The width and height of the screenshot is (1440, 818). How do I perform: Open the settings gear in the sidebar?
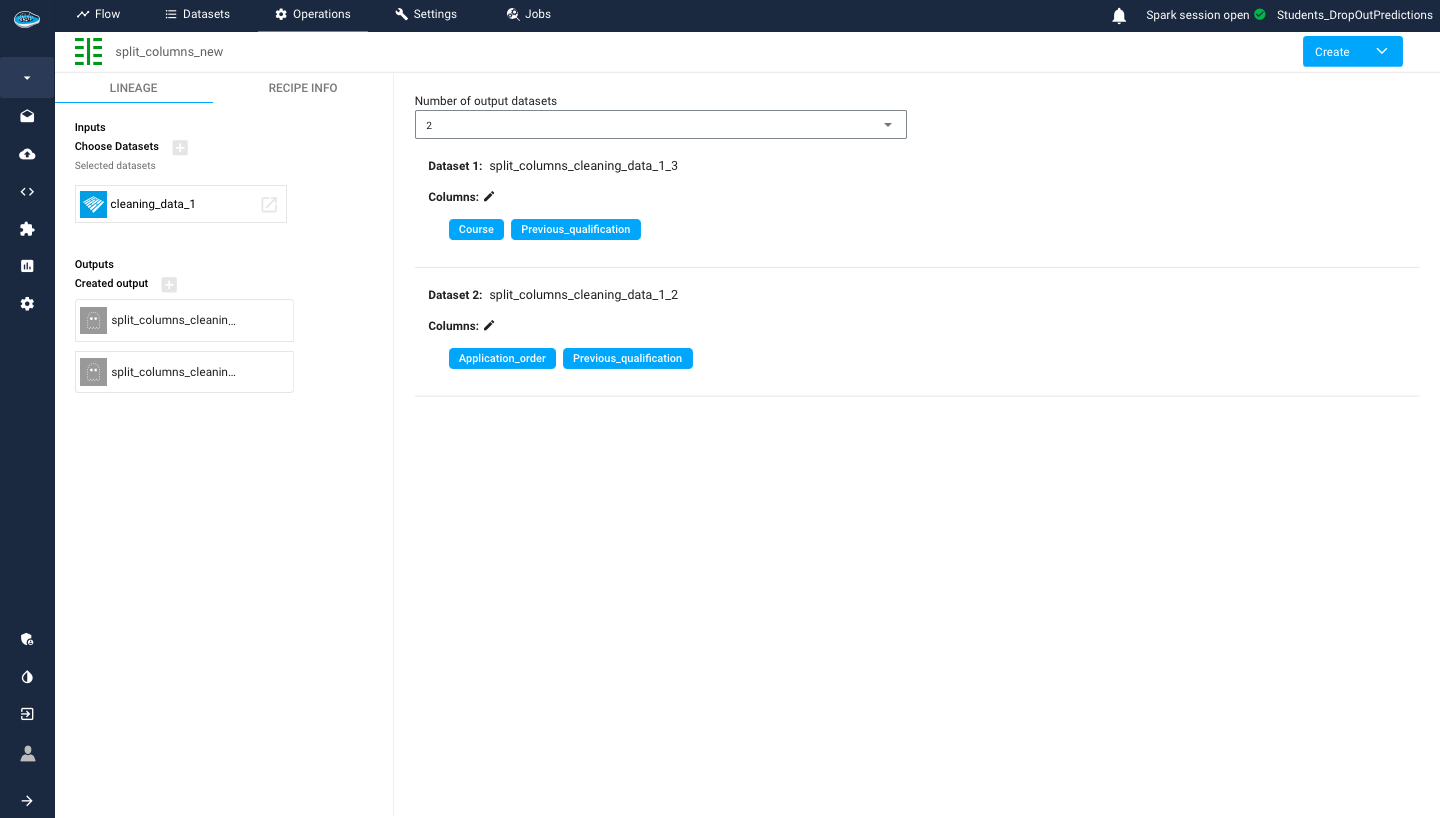(x=27, y=303)
